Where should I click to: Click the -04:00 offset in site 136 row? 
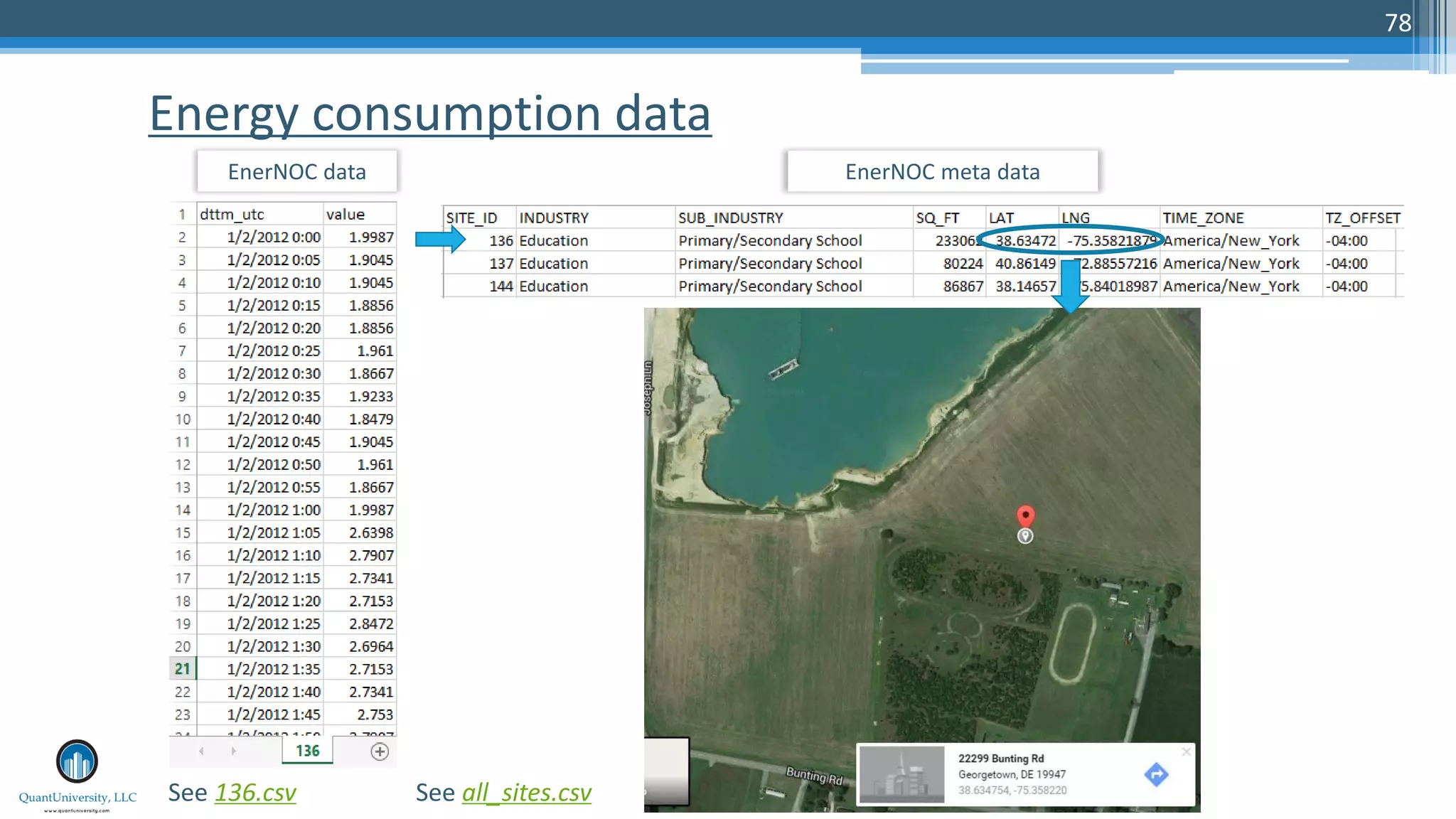pyautogui.click(x=1359, y=240)
